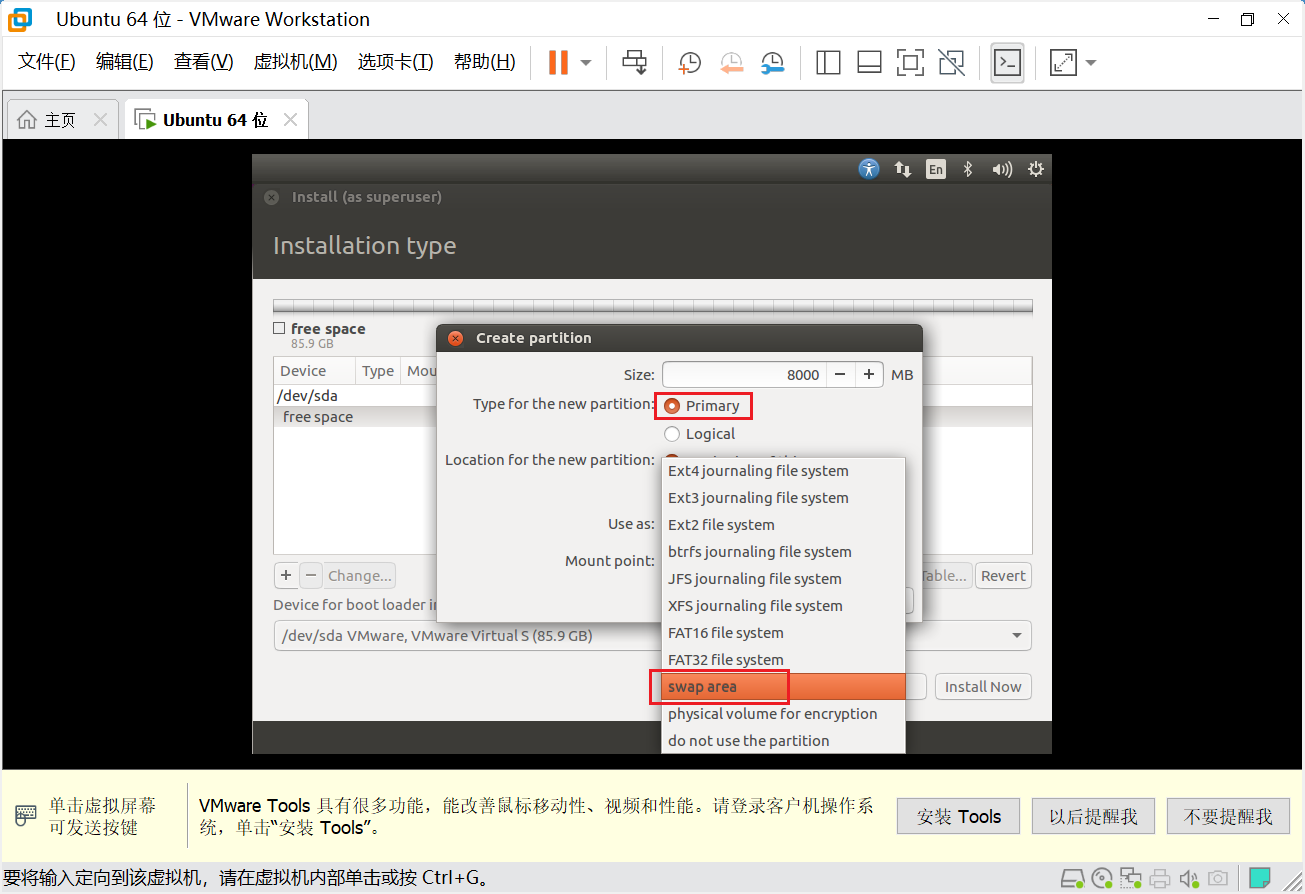Choose FAT32 file system
Viewport: 1305px width, 894px height.
pyautogui.click(x=783, y=660)
